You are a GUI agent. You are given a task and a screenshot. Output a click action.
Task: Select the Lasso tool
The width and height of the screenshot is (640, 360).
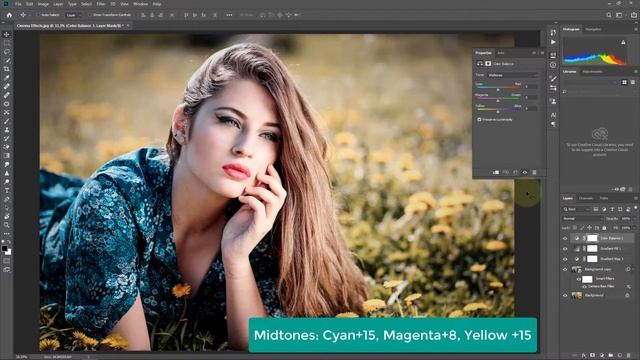click(7, 52)
